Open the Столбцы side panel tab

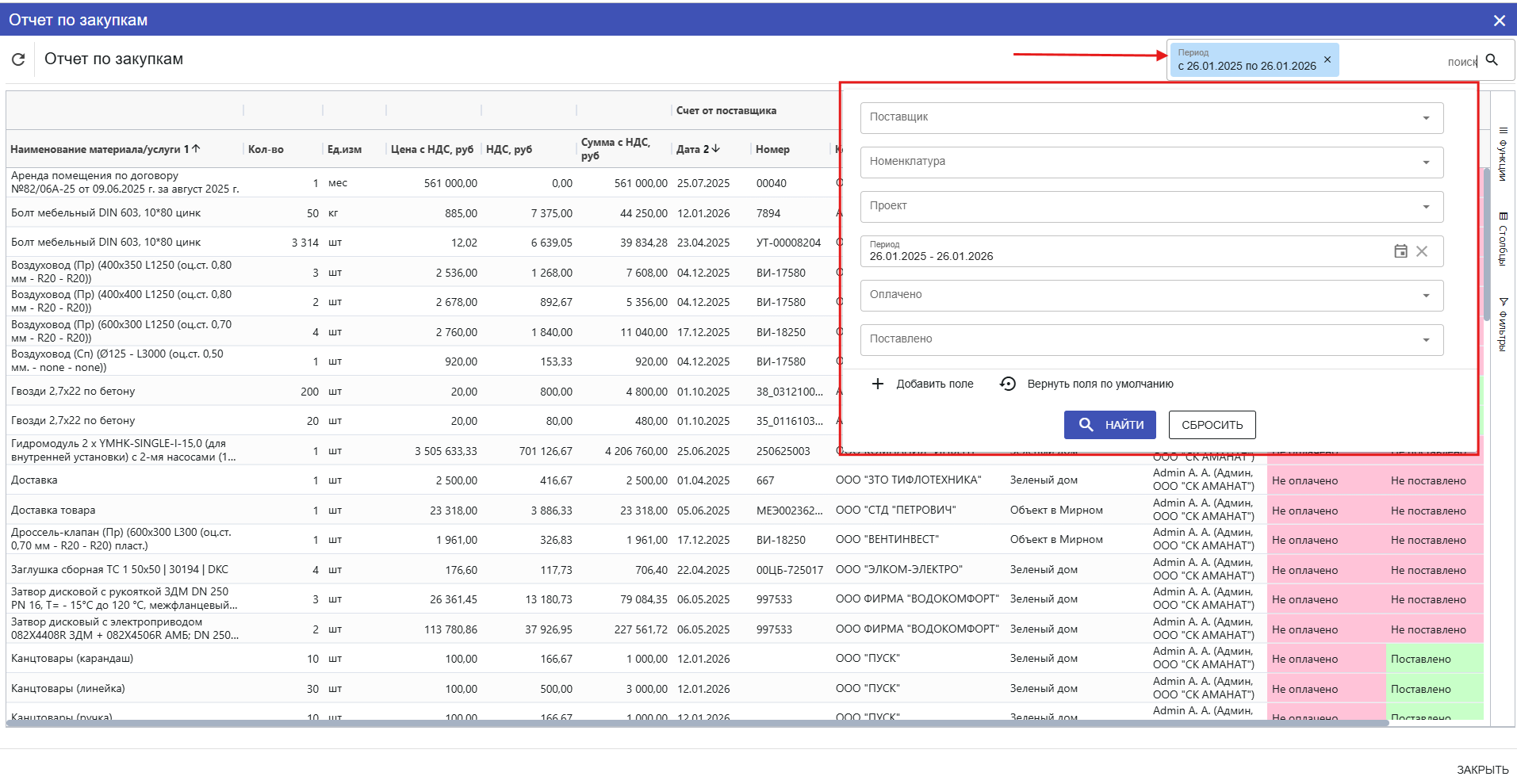1502,239
